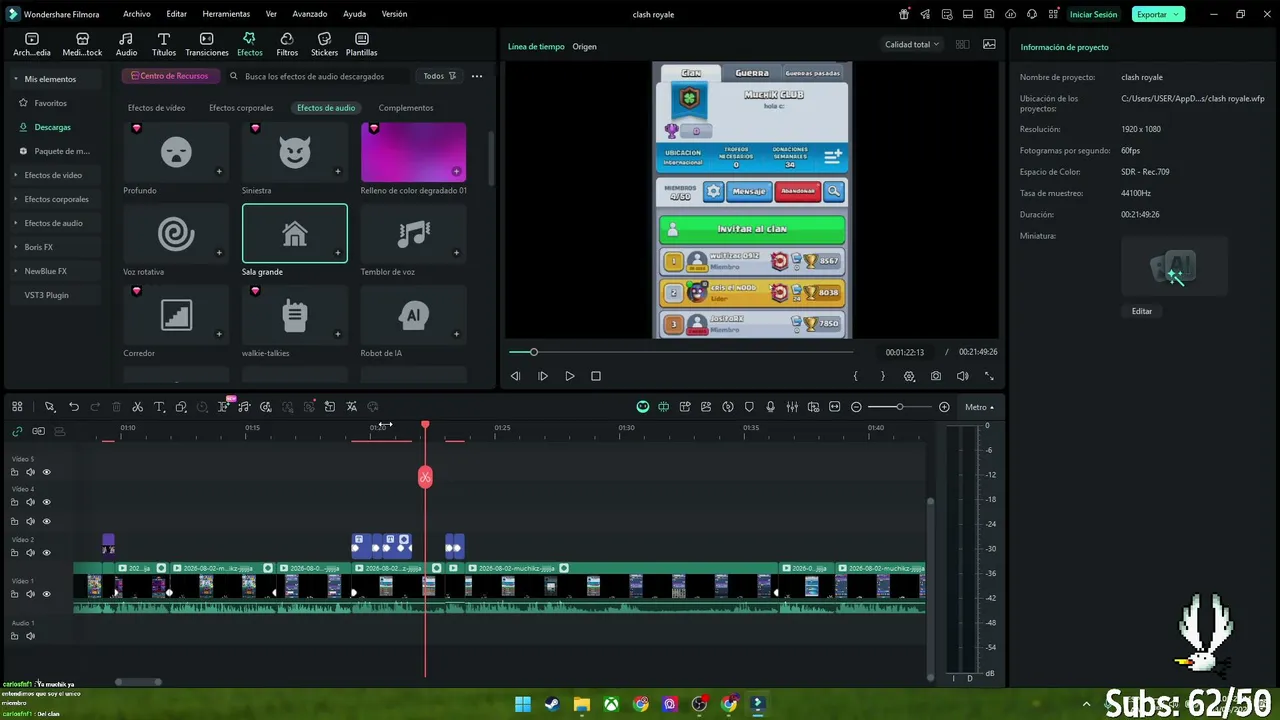Viewport: 1280px width, 720px height.
Task: Hide the Video 5 track
Action: click(46, 472)
